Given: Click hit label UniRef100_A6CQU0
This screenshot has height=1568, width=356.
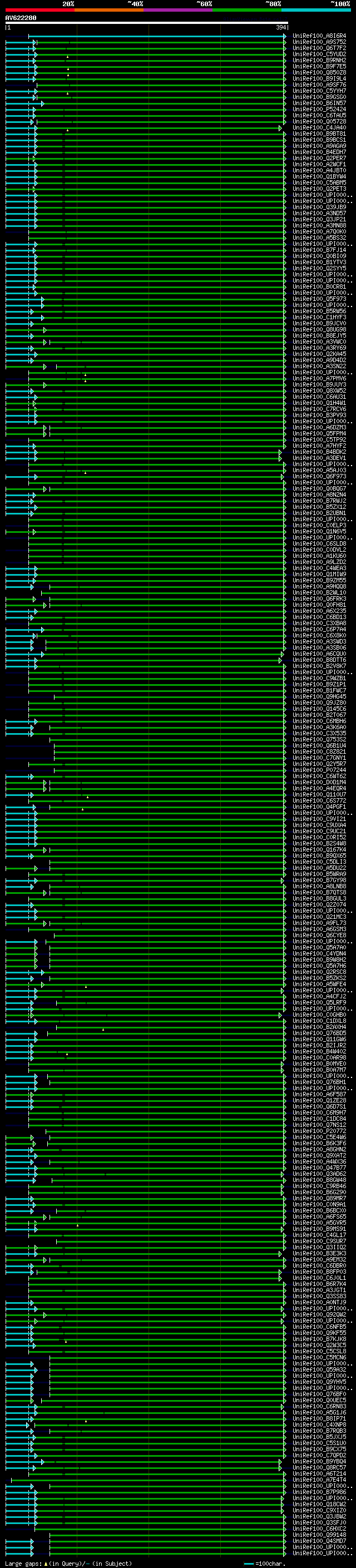Looking at the screenshot, I should (x=319, y=654).
